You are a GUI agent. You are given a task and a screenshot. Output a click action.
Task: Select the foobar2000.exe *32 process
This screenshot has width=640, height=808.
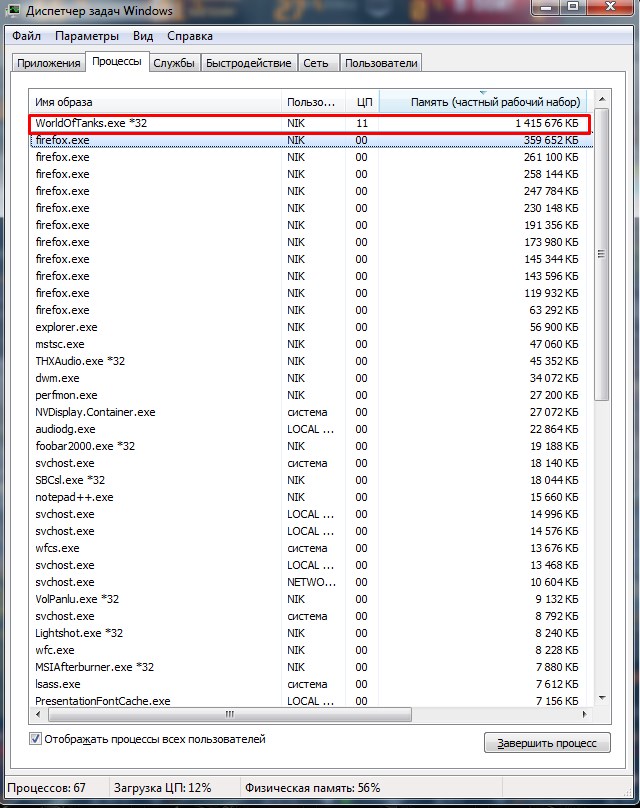310,446
